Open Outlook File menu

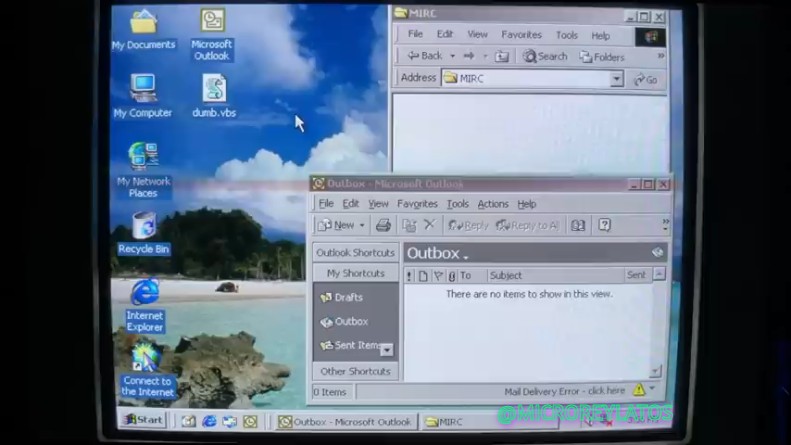(326, 203)
